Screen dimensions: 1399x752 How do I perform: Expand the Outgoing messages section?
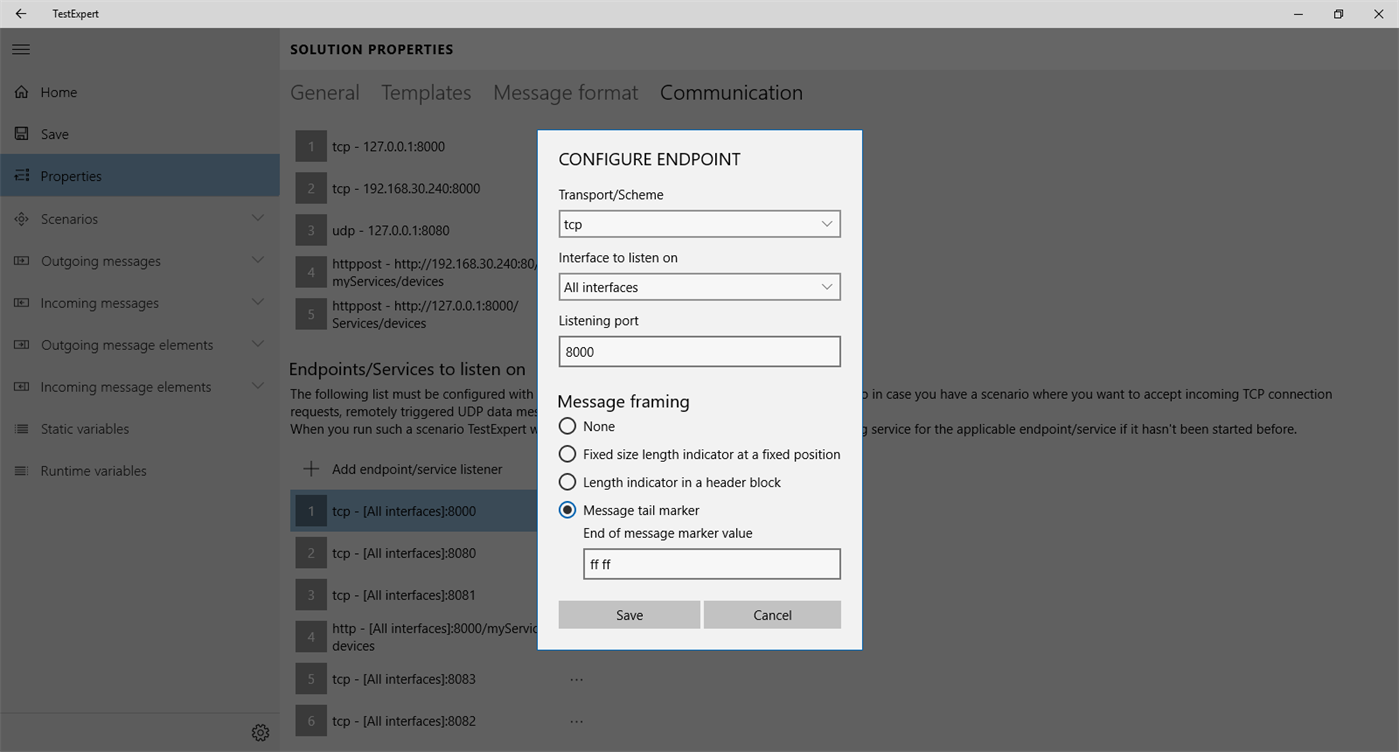pos(257,261)
